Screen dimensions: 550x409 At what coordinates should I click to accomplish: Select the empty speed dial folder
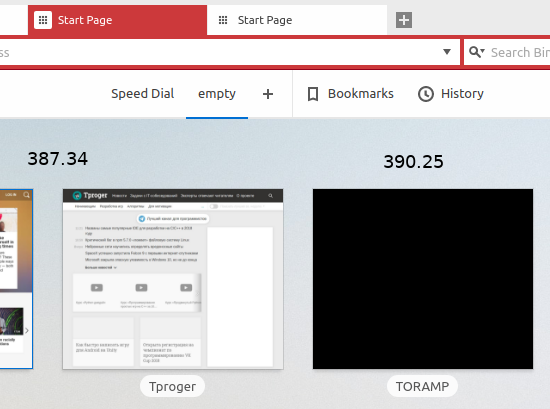tap(217, 94)
